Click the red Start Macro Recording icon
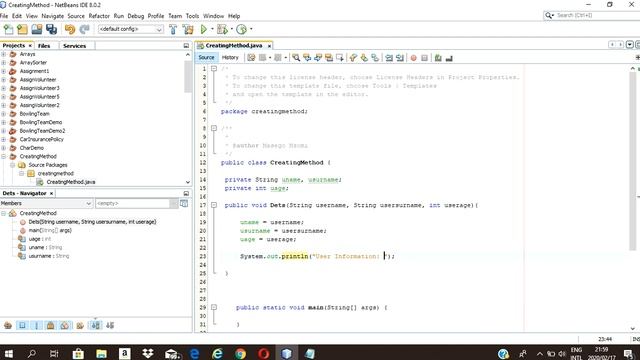The image size is (640, 360). point(413,58)
